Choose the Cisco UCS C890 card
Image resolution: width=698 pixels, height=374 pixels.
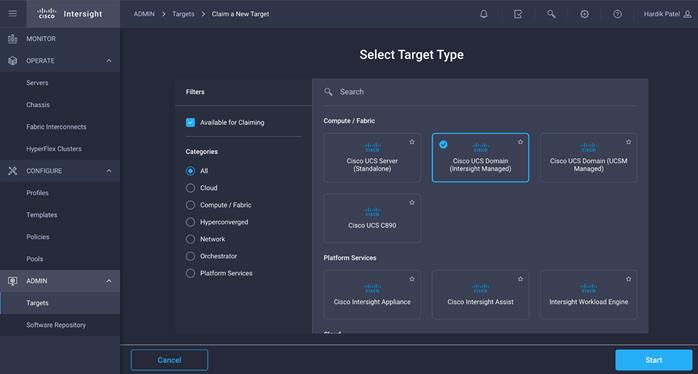(372, 218)
